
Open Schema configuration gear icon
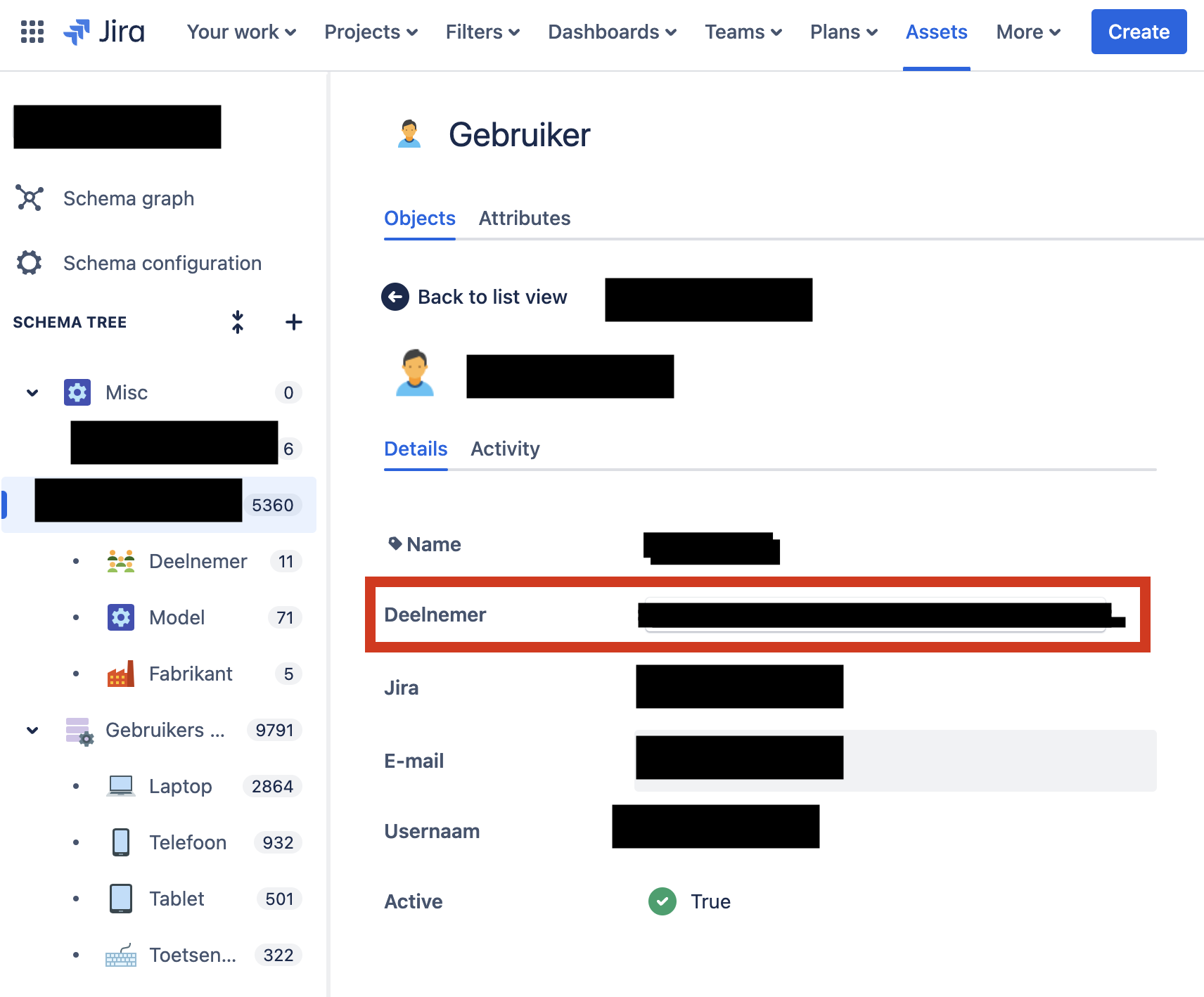[30, 263]
